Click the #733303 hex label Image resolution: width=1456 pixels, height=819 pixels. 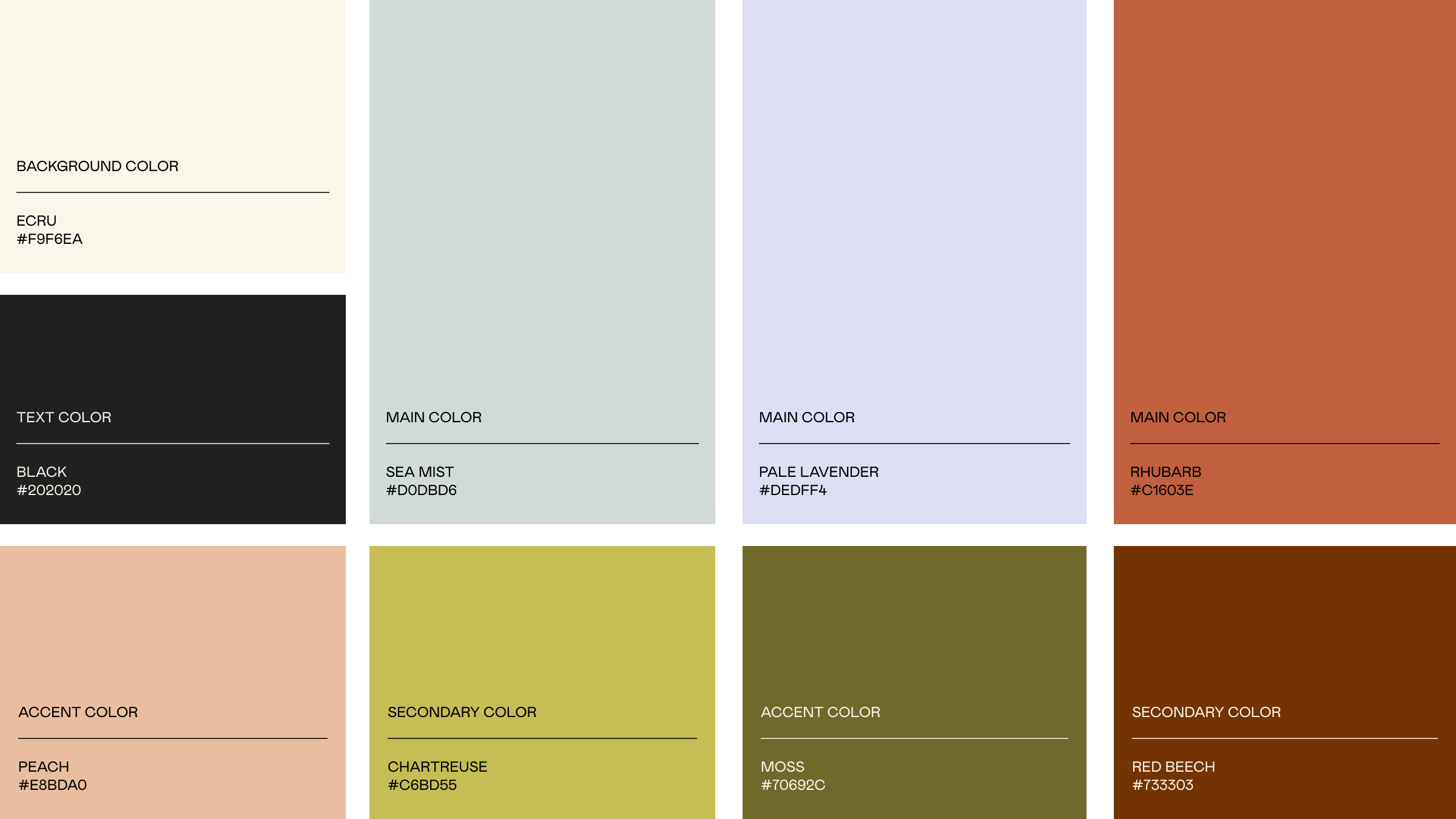[1162, 785]
